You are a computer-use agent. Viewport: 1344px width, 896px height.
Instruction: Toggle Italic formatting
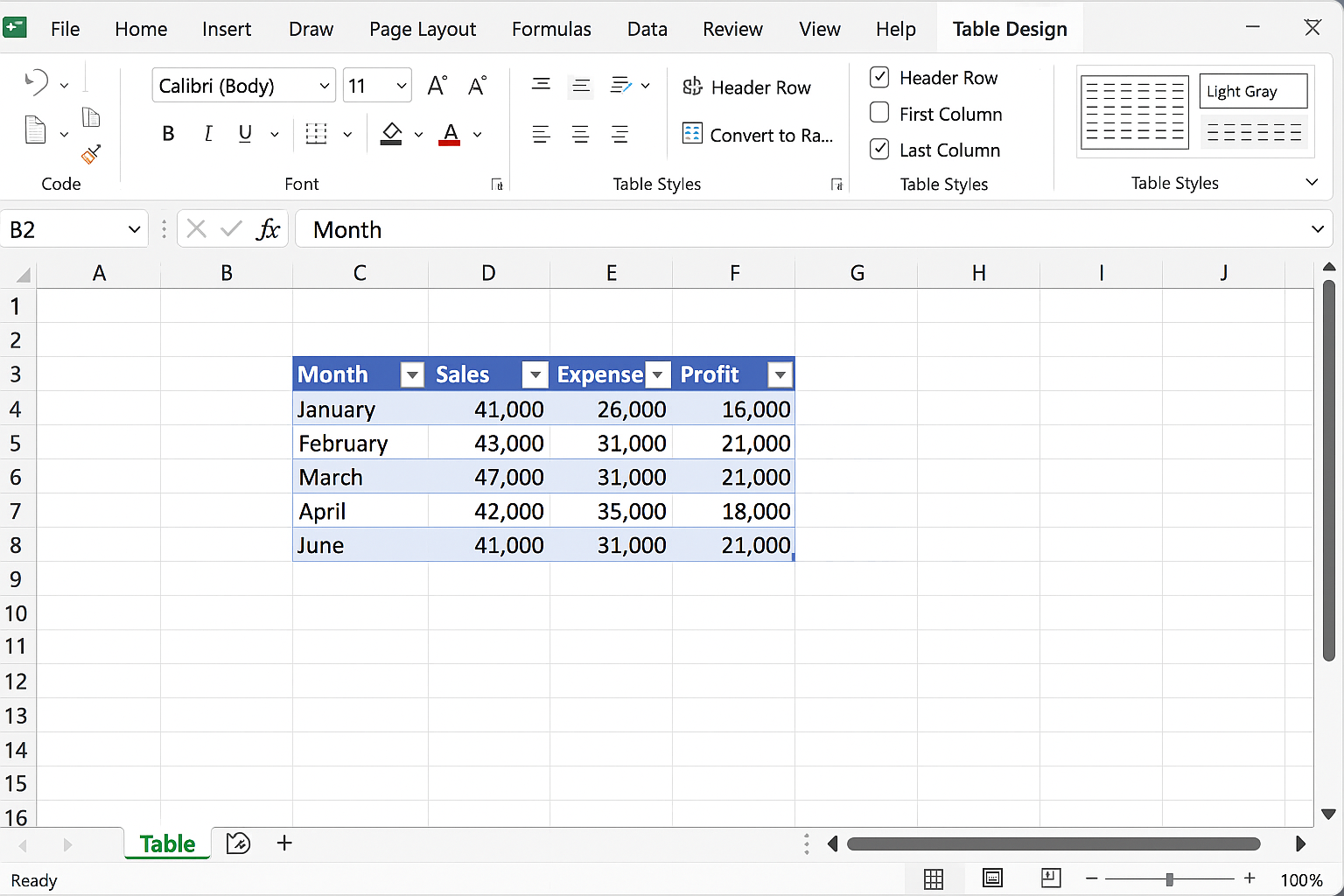[207, 134]
